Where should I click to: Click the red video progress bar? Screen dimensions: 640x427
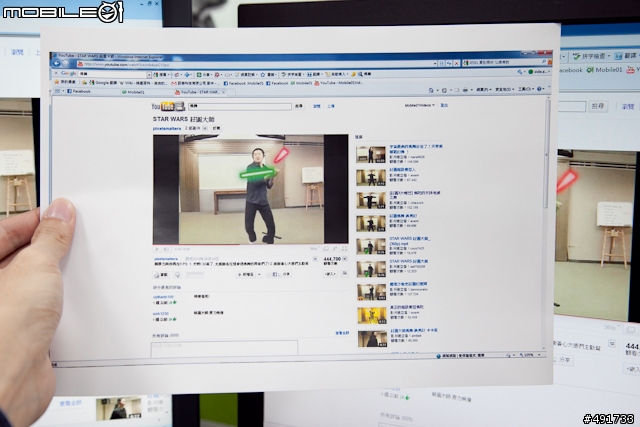click(x=251, y=245)
